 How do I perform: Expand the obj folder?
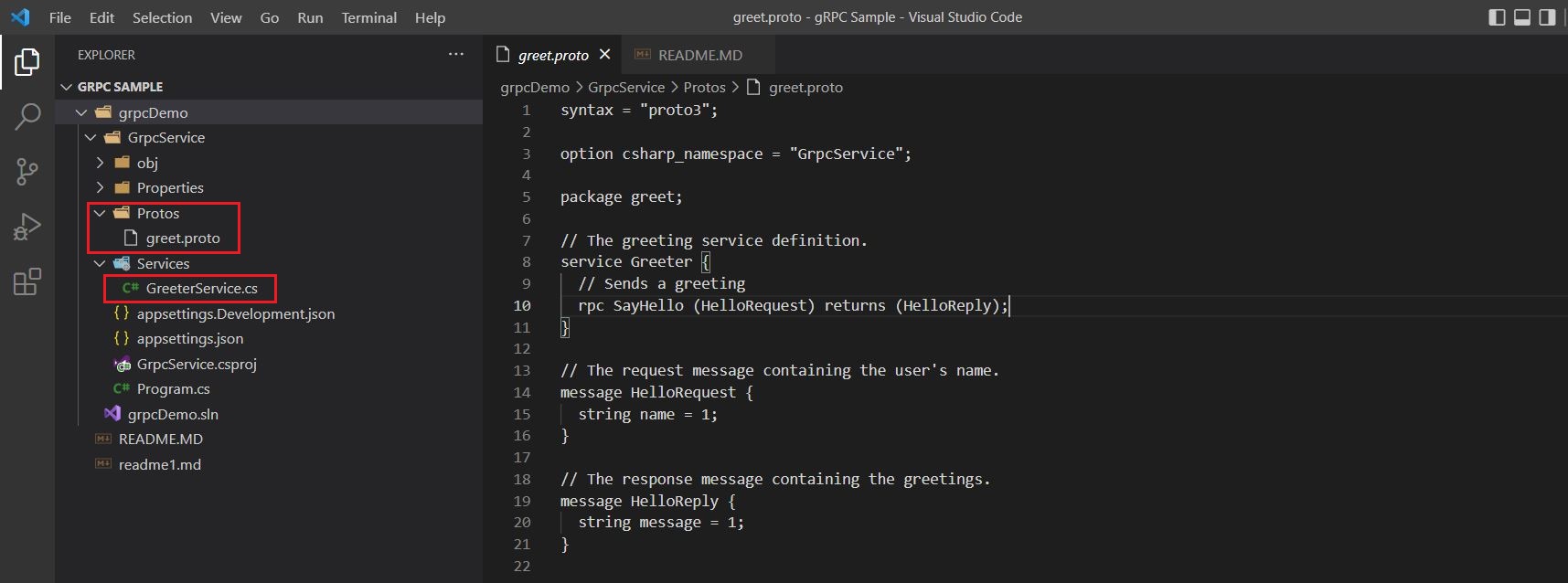100,163
